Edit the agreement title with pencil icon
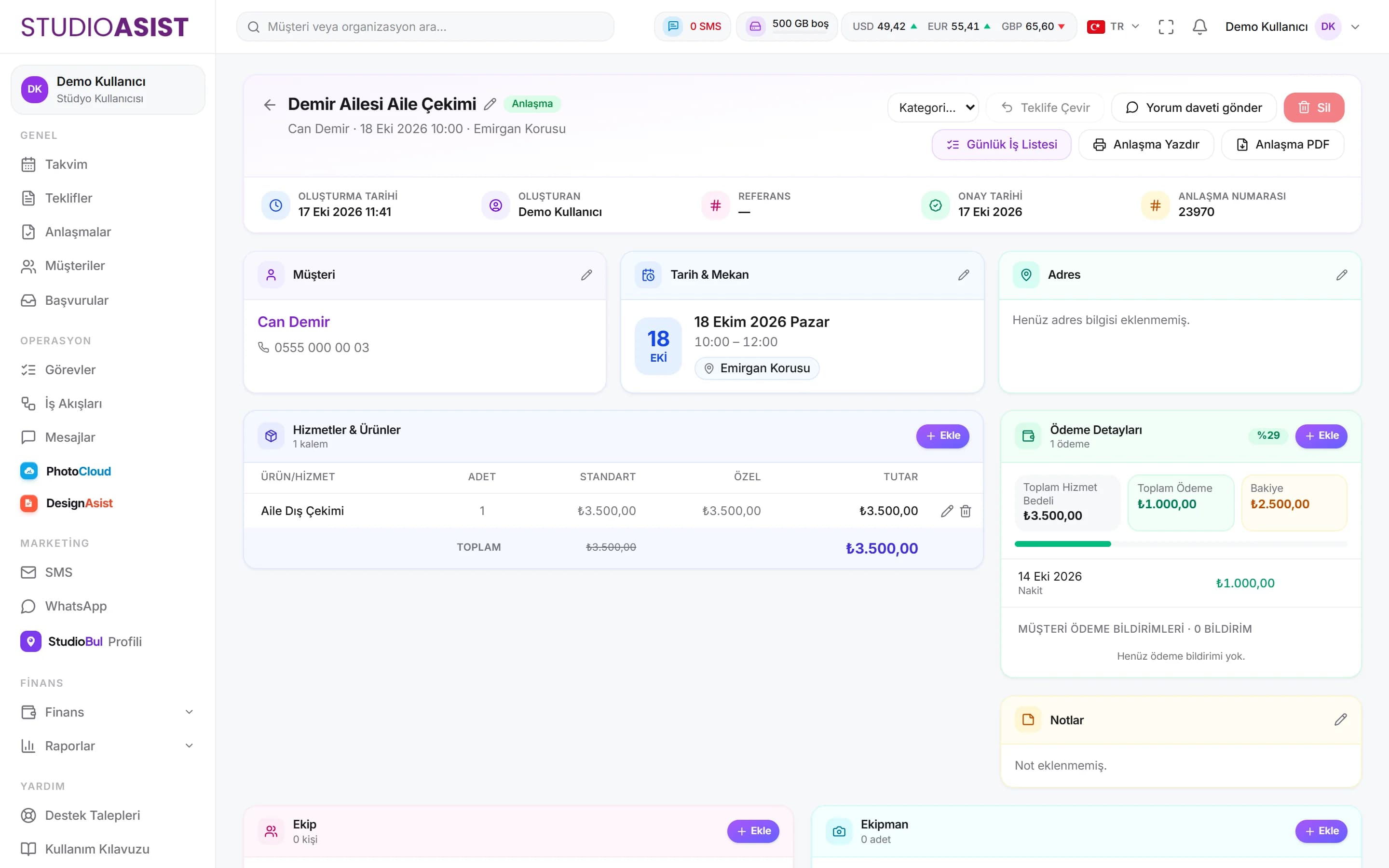 coord(490,104)
